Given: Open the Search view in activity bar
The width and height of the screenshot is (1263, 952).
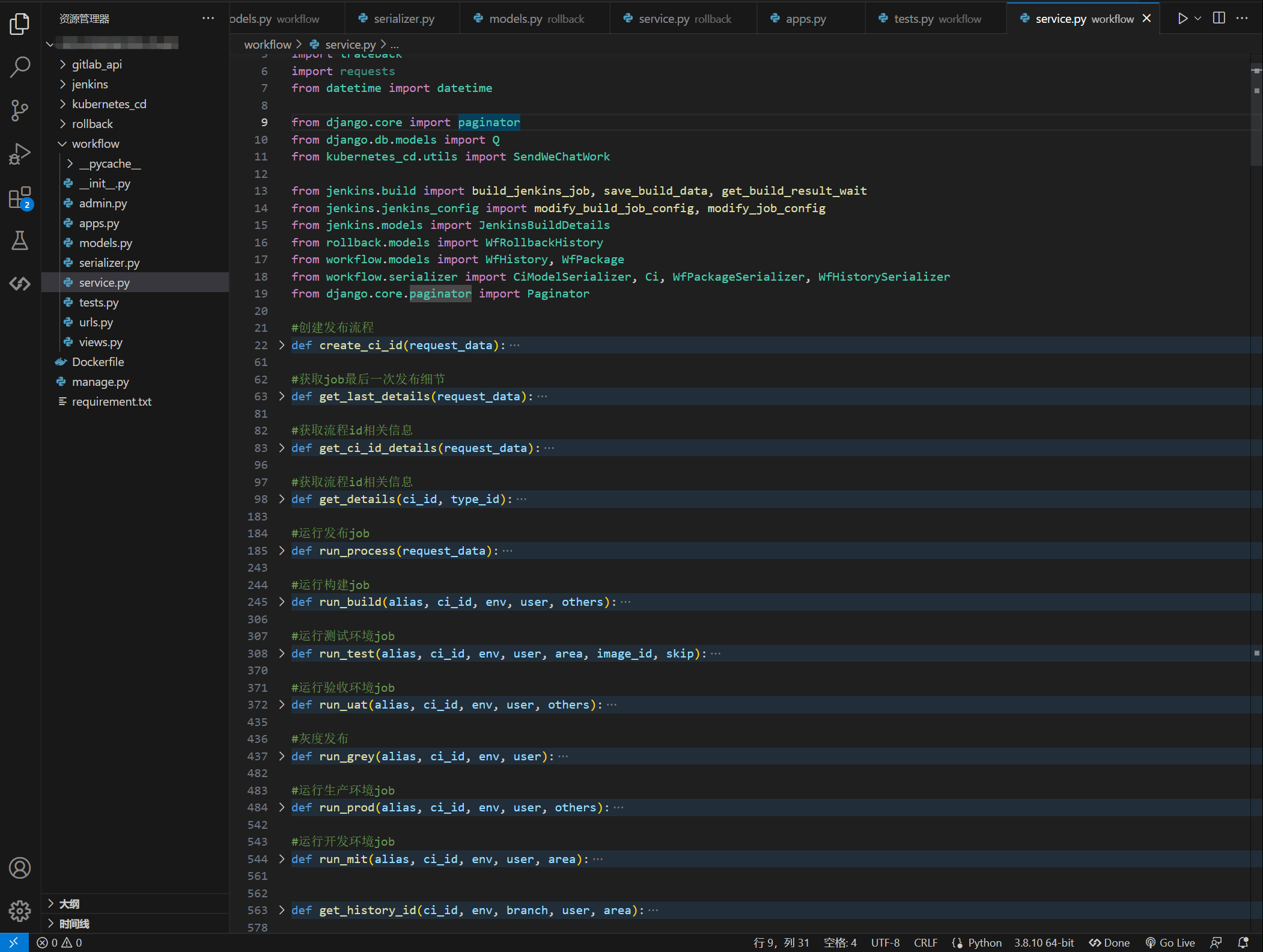Looking at the screenshot, I should click(x=20, y=67).
